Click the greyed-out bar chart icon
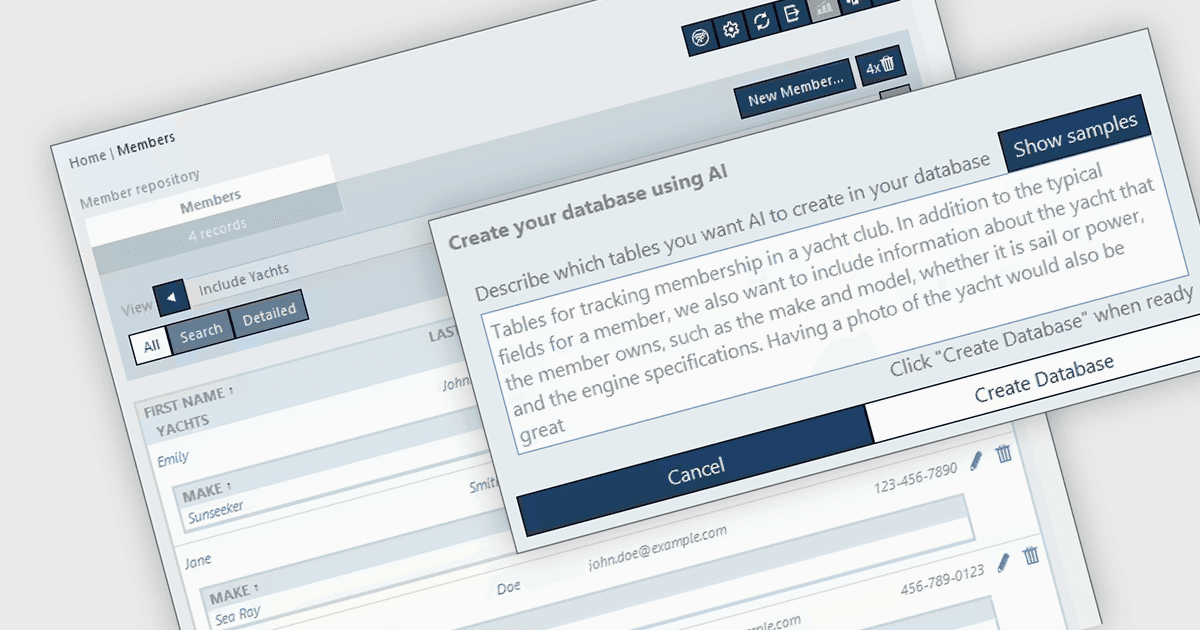The image size is (1200, 630). pyautogui.click(x=824, y=7)
